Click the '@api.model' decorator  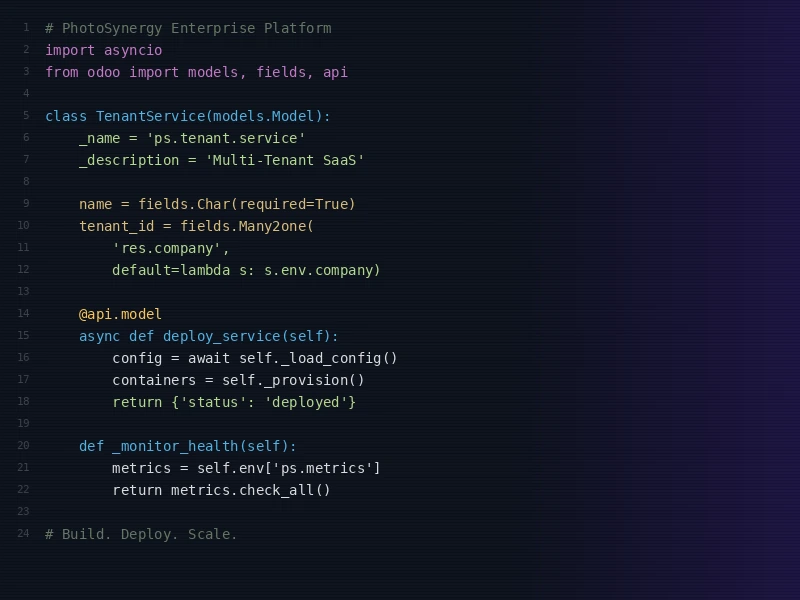point(120,314)
